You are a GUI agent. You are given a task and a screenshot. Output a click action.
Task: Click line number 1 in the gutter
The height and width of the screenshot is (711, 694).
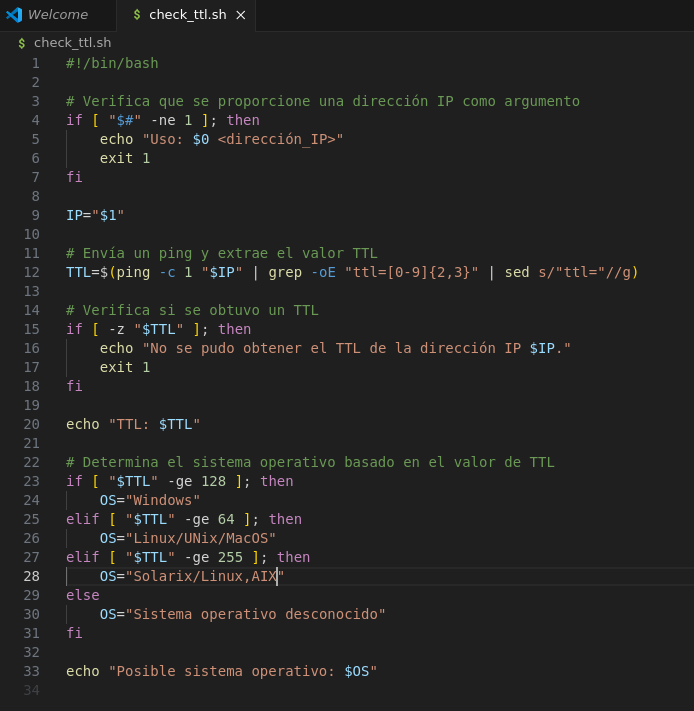35,63
